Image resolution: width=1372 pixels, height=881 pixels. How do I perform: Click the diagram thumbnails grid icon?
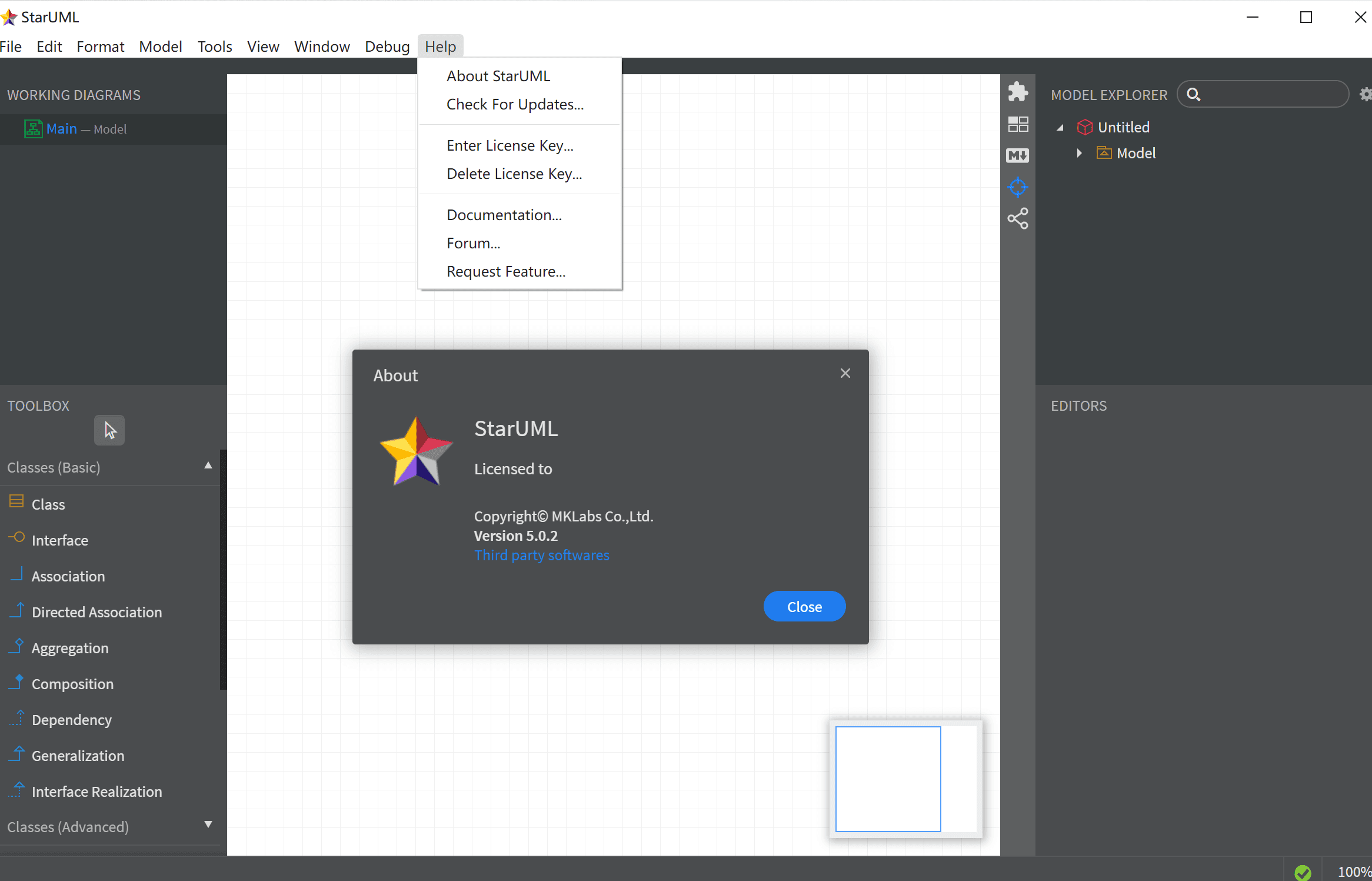[1018, 124]
